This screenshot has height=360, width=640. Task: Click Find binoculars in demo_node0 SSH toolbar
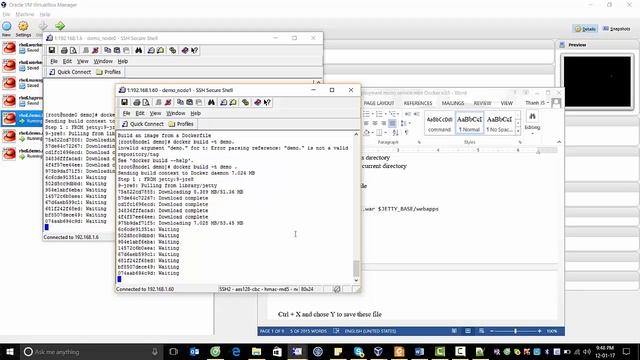pos(138,50)
